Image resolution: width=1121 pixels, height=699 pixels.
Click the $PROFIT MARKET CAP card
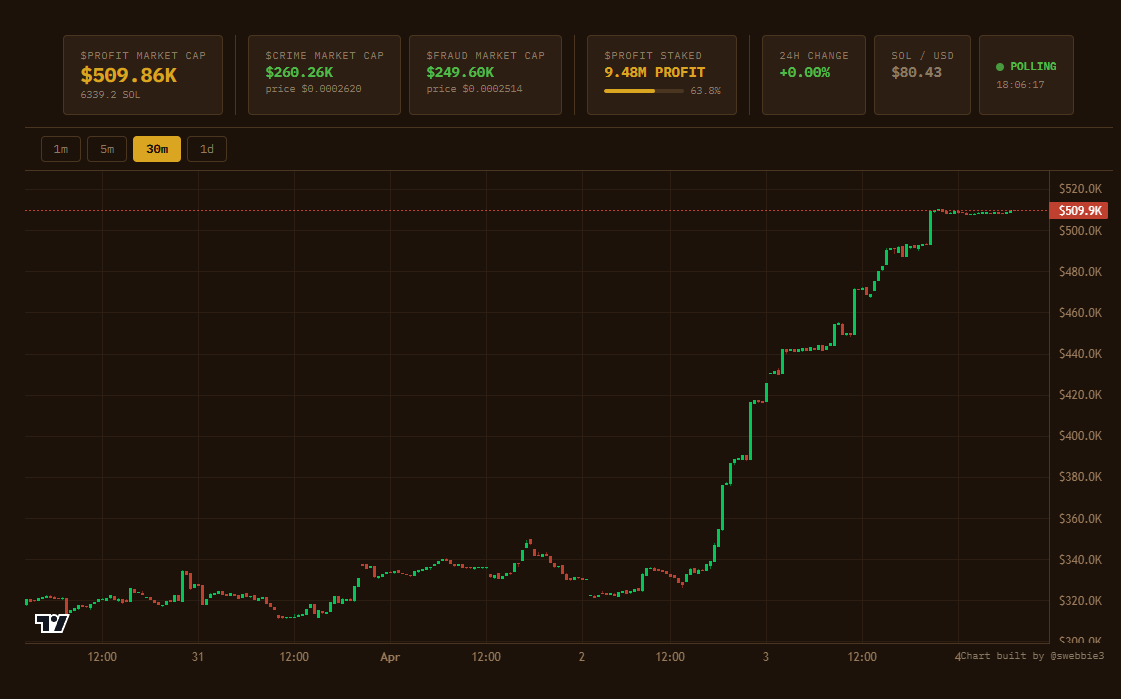click(143, 75)
